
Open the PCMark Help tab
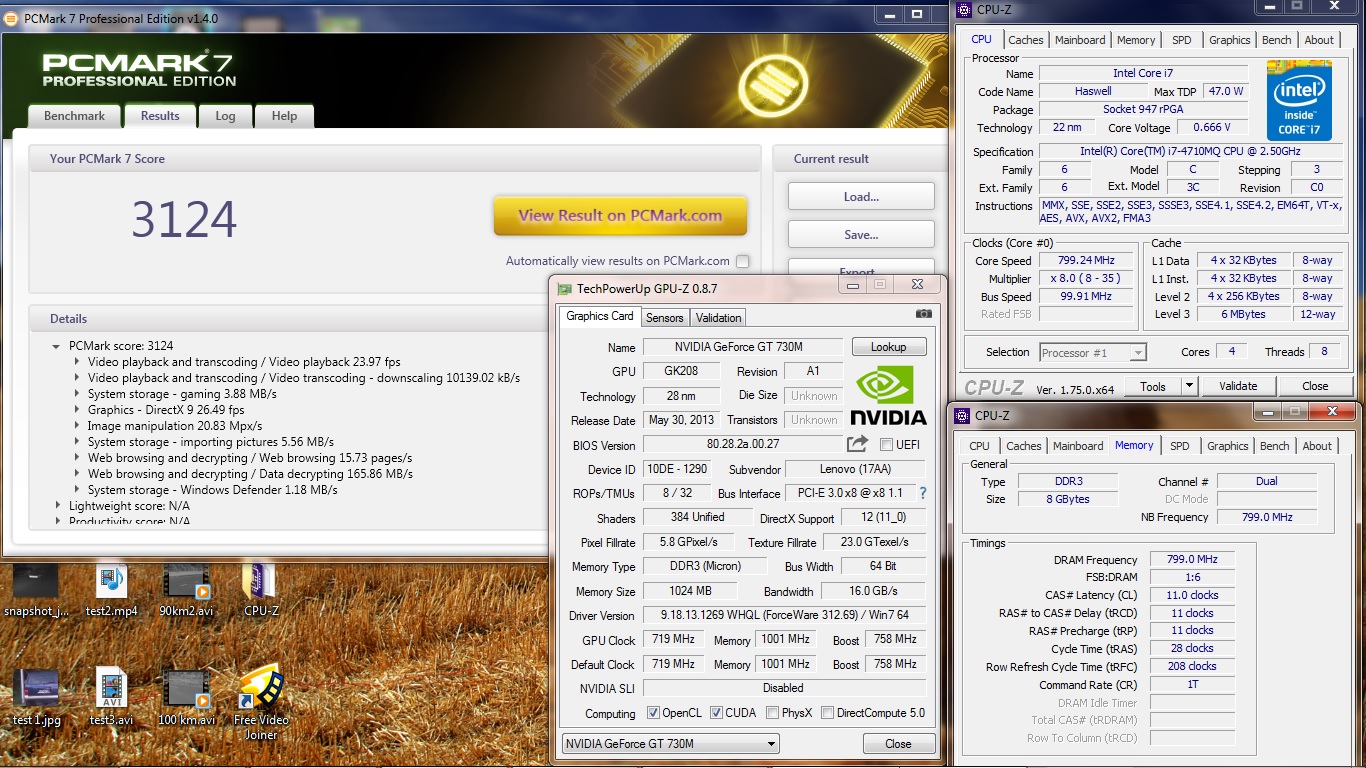284,116
